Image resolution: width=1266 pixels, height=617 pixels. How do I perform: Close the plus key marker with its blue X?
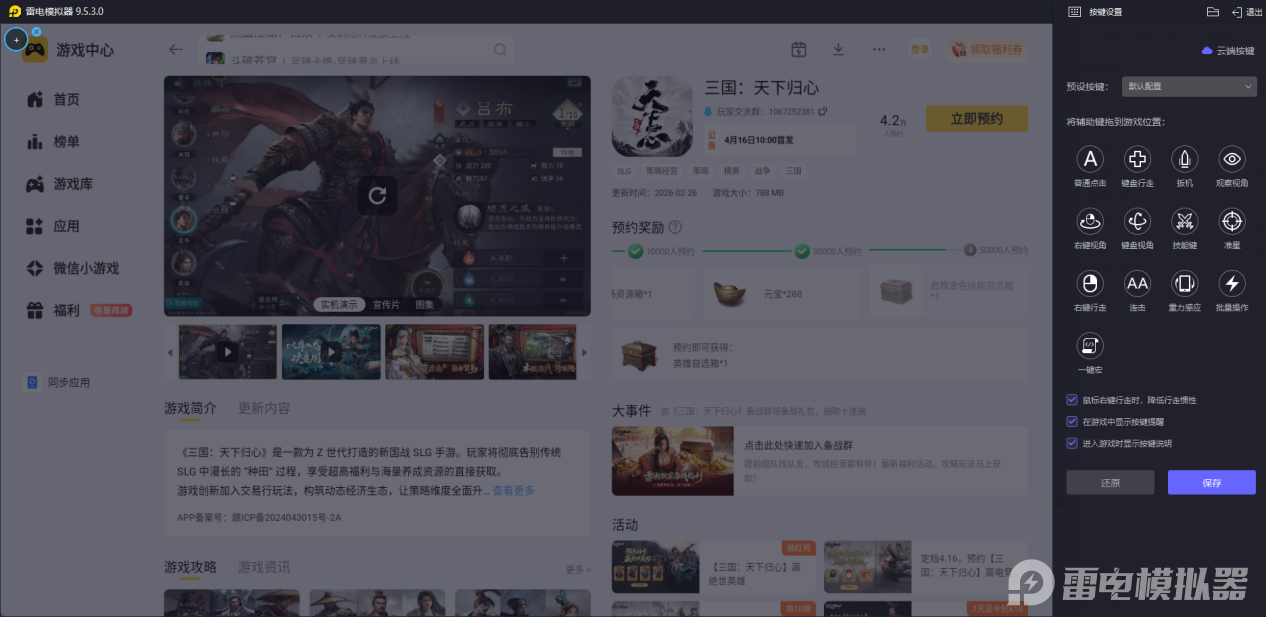pos(37,31)
